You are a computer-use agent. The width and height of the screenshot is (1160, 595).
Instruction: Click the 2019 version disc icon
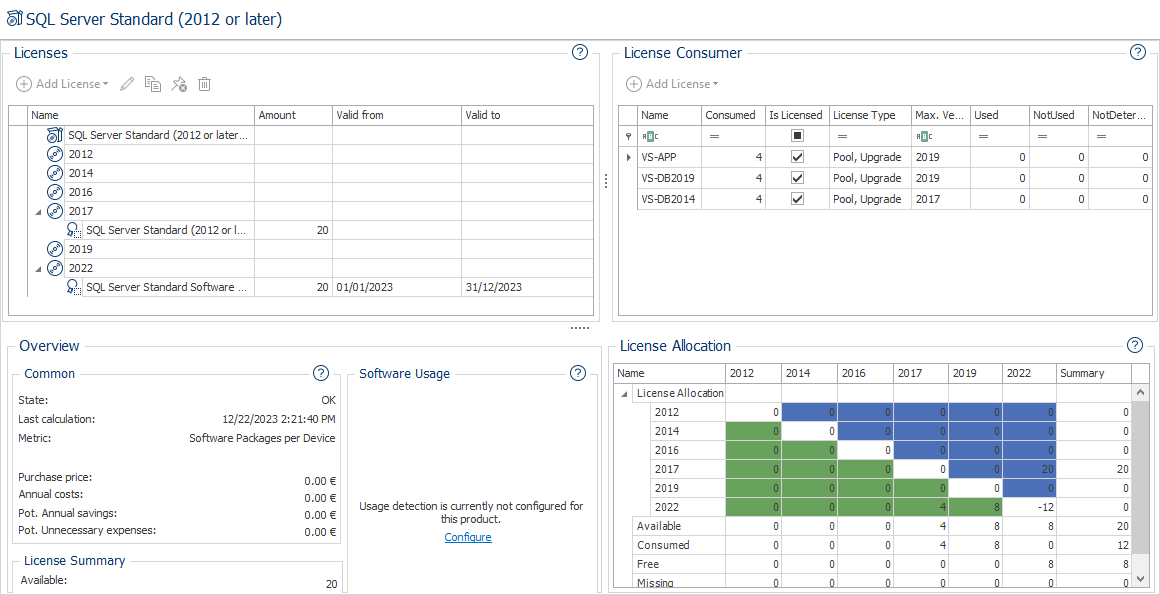(55, 249)
